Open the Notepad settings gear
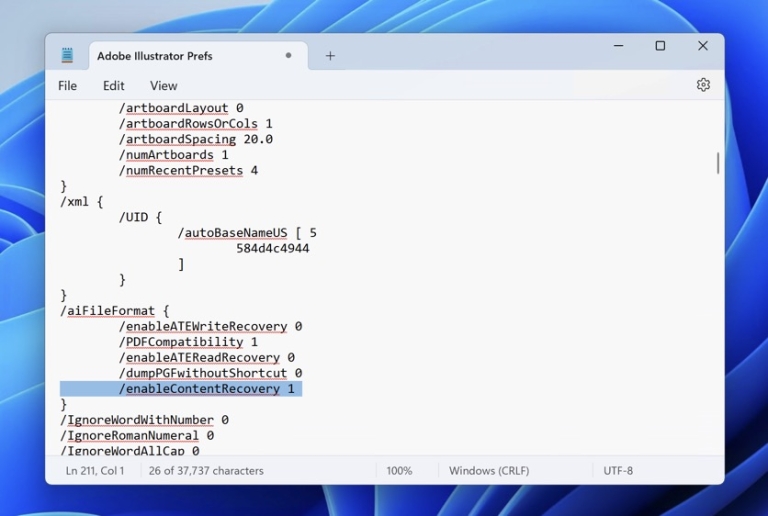The height and width of the screenshot is (516, 768). pos(703,85)
